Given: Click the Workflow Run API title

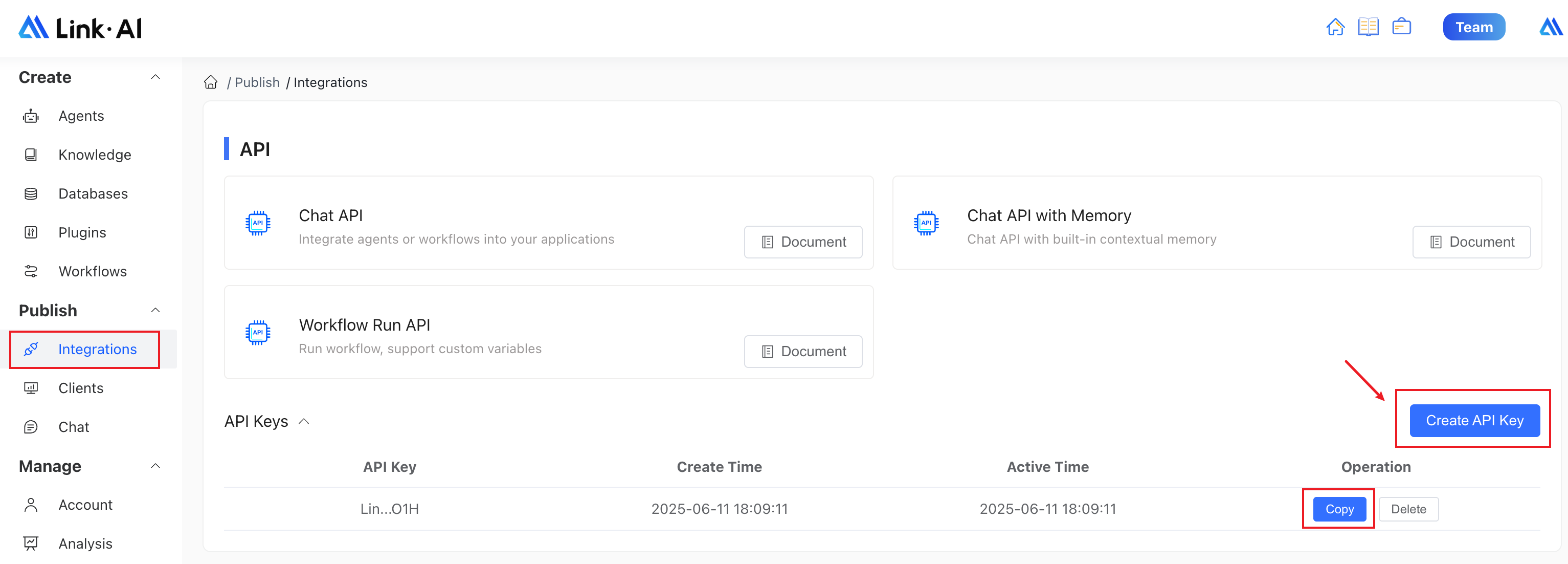Looking at the screenshot, I should pos(365,325).
